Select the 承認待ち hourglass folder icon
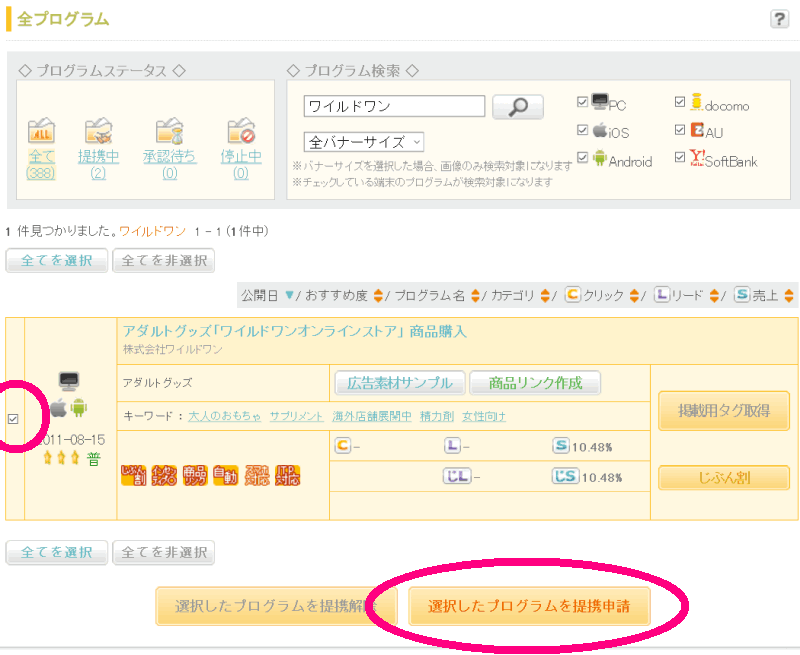 click(x=169, y=131)
